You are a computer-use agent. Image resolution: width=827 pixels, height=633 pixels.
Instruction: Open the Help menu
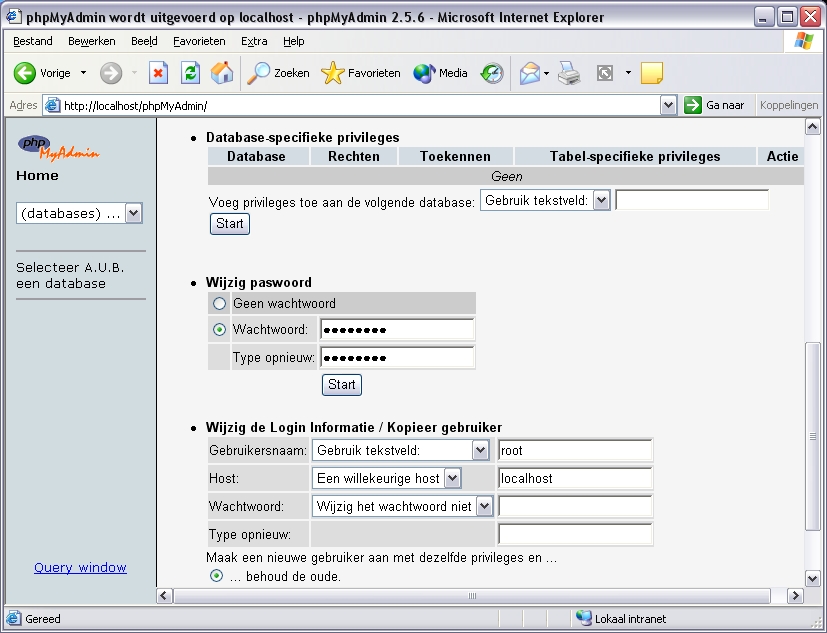[x=294, y=41]
